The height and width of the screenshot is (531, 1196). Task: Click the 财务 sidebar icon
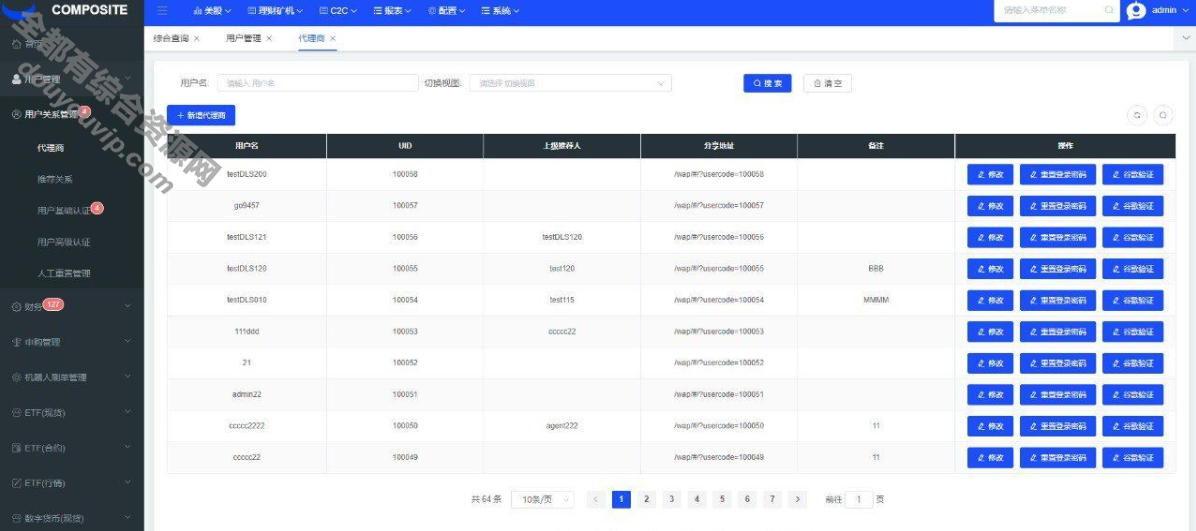pos(17,307)
